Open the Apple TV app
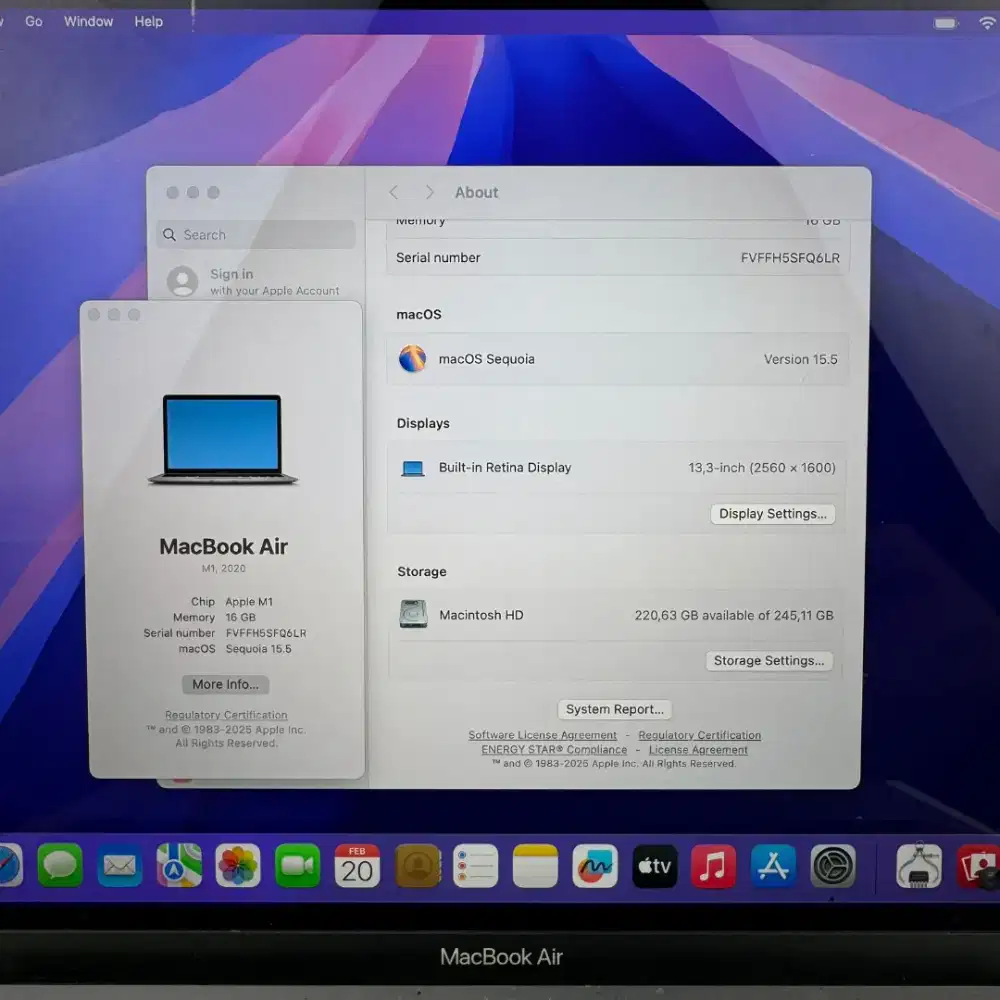This screenshot has width=1000, height=1000. click(654, 865)
